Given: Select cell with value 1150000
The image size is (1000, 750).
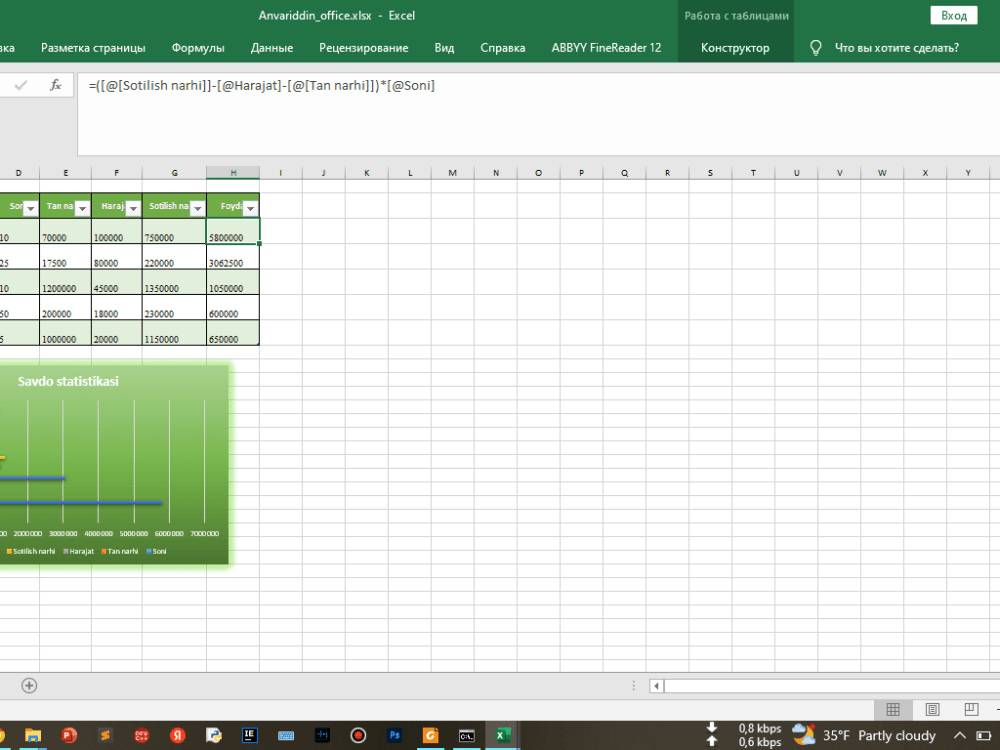Looking at the screenshot, I should 174,333.
